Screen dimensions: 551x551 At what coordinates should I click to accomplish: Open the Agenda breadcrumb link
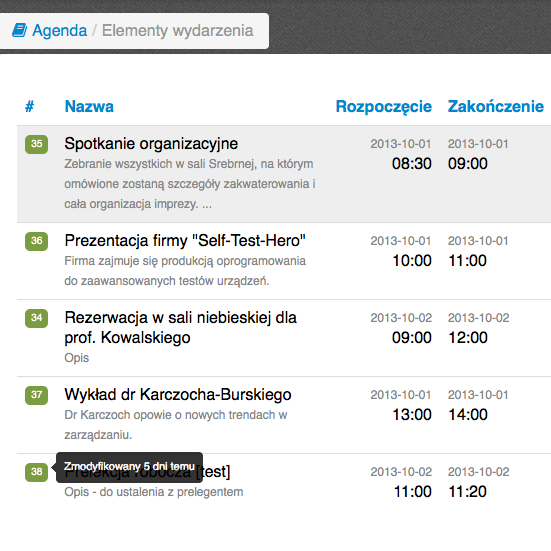(x=59, y=31)
